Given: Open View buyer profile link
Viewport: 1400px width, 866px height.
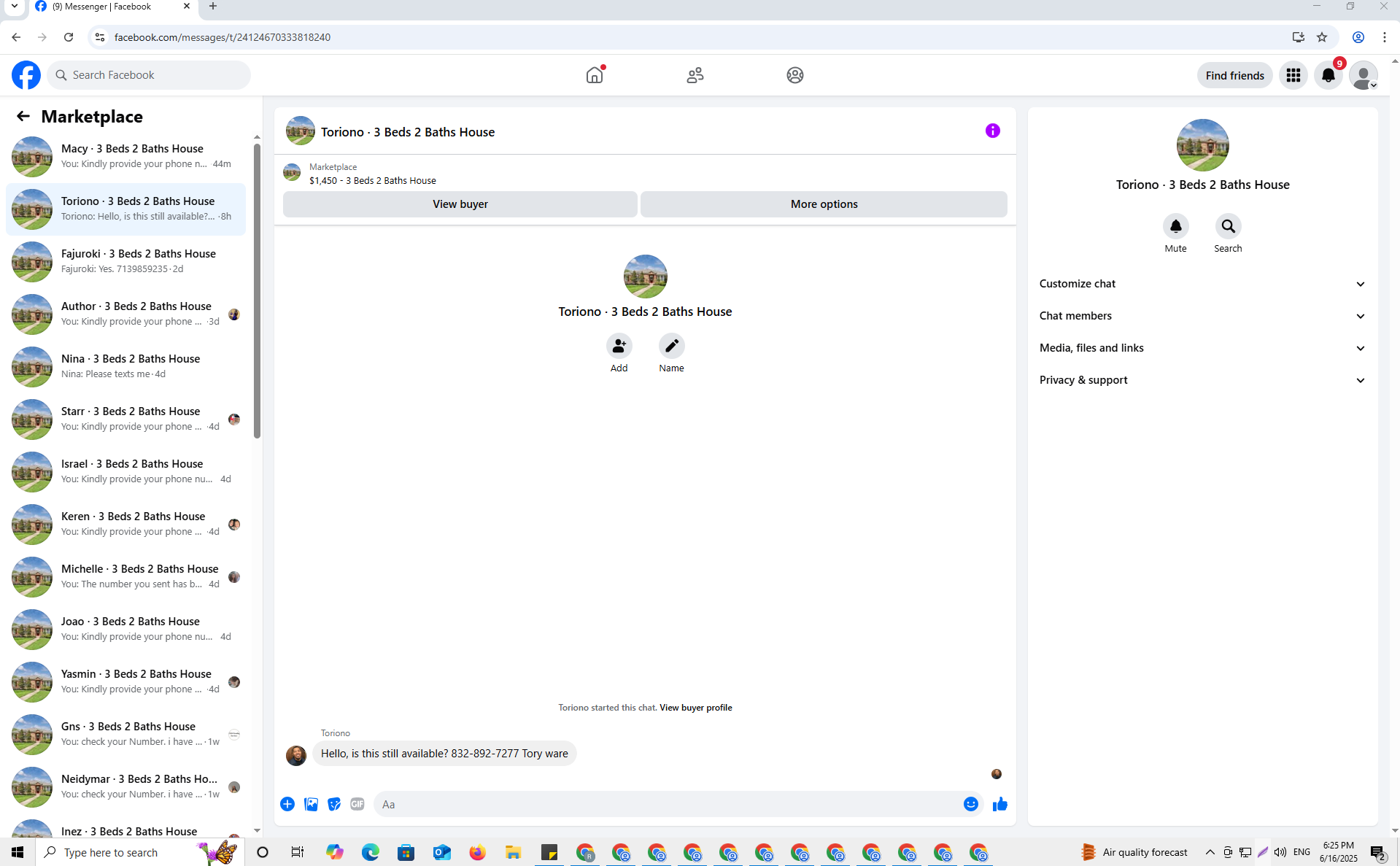Looking at the screenshot, I should (x=695, y=708).
